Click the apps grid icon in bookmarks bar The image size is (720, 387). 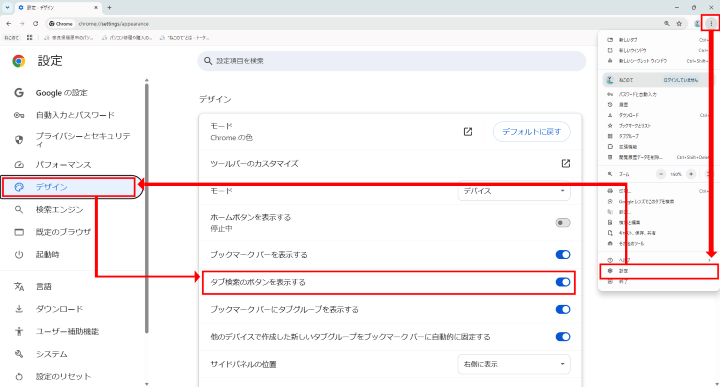click(29, 38)
